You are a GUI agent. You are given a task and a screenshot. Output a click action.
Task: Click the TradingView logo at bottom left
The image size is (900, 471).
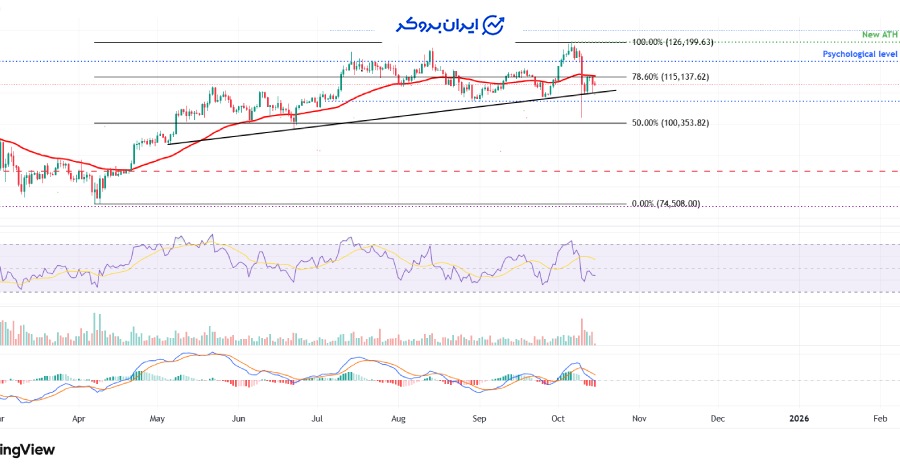point(27,450)
